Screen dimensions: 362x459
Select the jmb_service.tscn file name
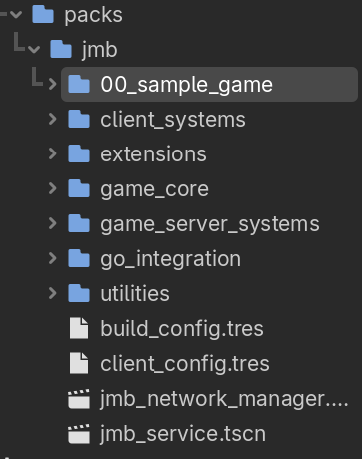(x=183, y=434)
